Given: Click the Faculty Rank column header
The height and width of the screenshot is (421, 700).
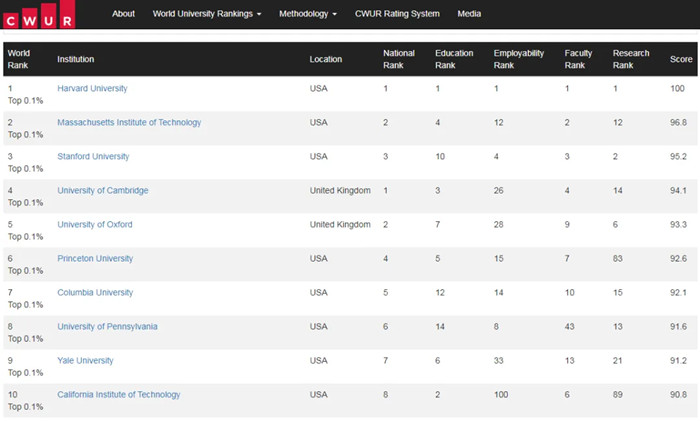Looking at the screenshot, I should (x=578, y=59).
